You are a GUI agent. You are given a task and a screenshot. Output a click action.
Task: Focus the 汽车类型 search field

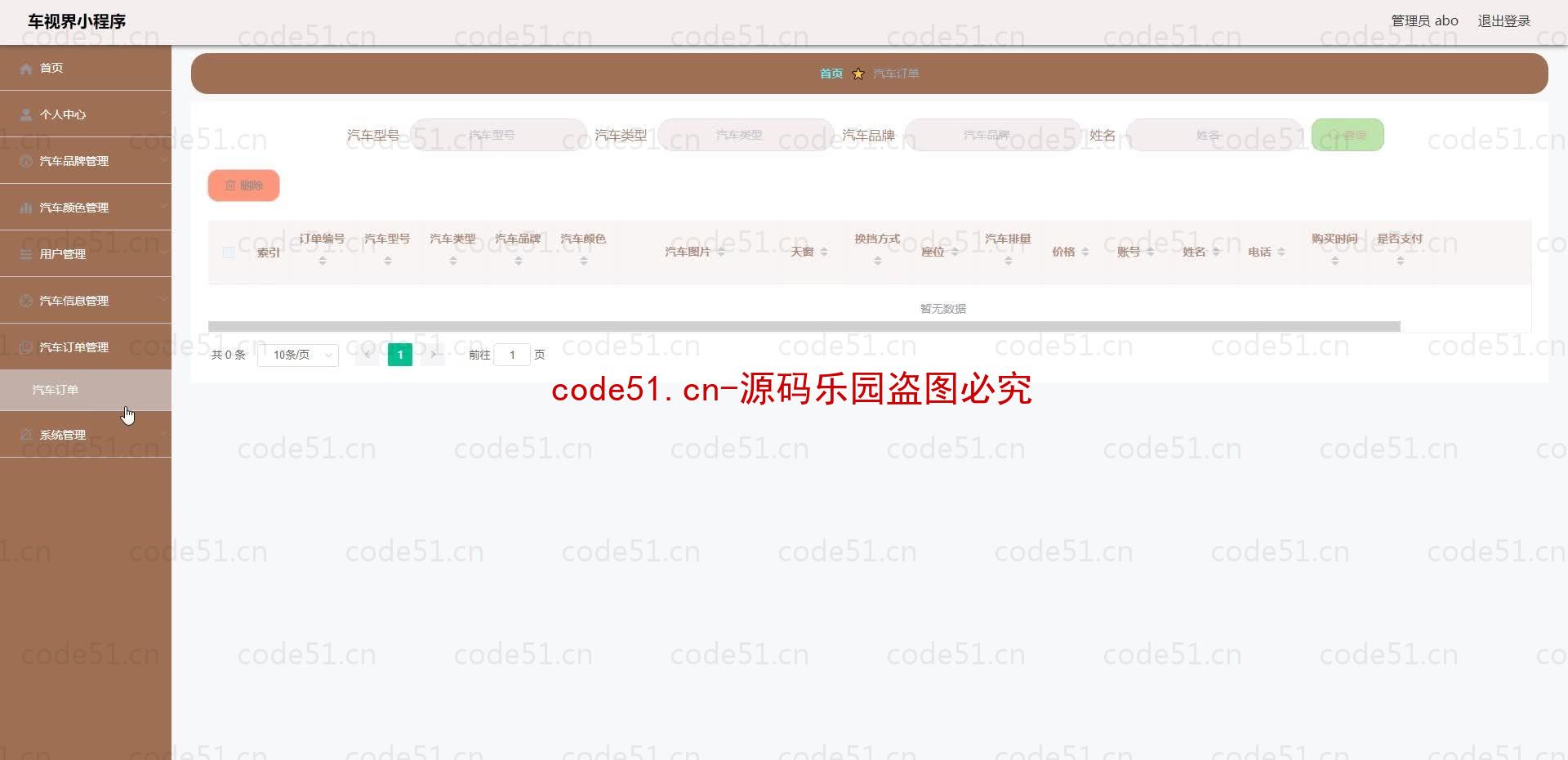[x=746, y=135]
